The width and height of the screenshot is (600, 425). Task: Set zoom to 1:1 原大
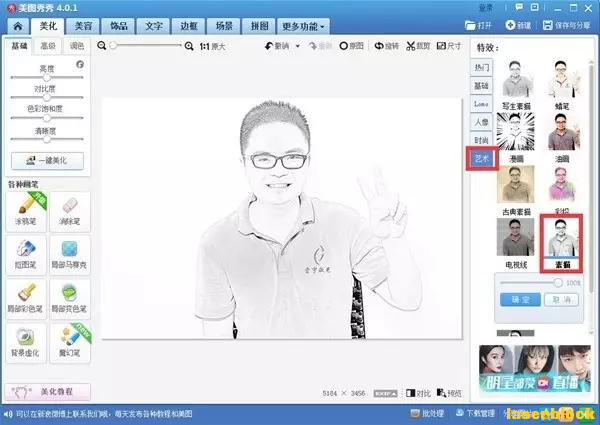click(x=212, y=47)
